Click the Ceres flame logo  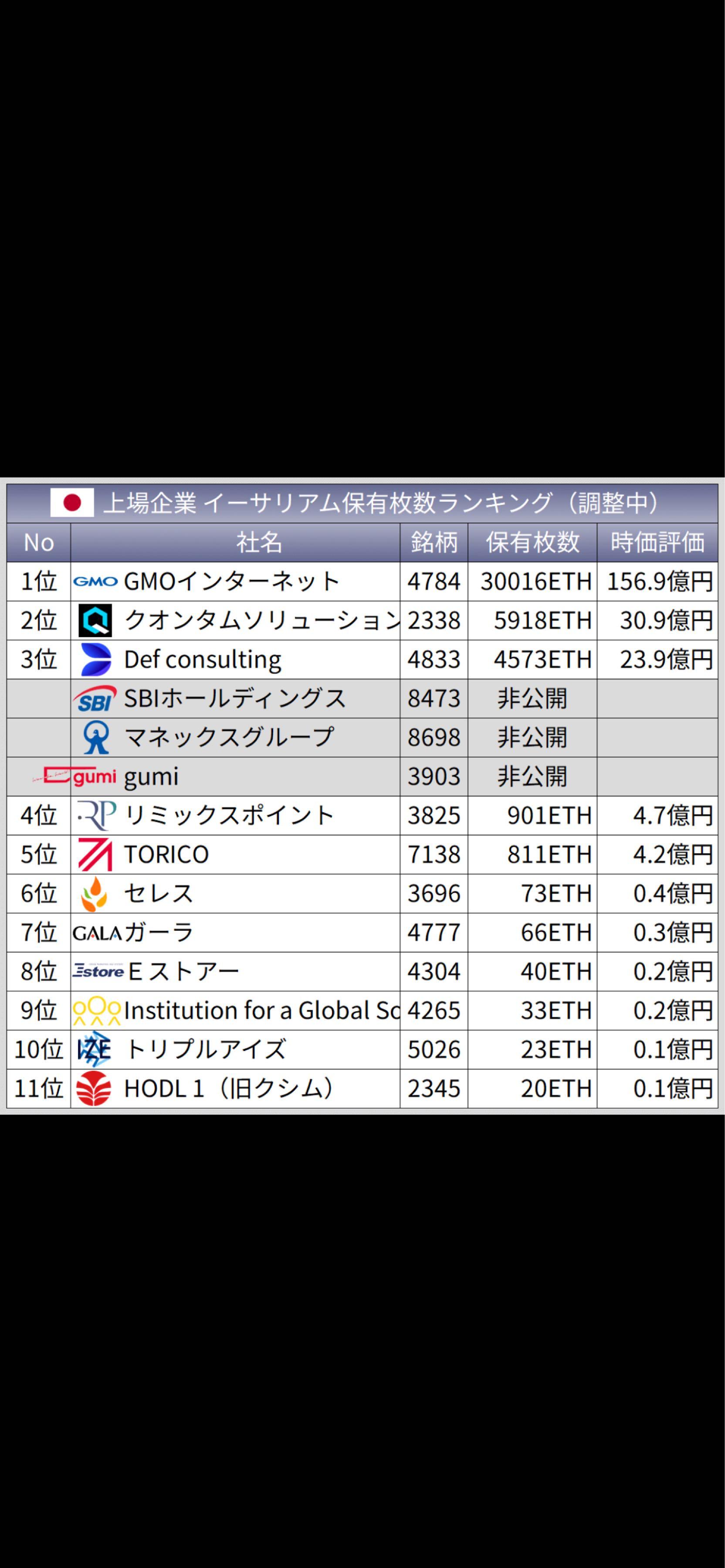point(95,894)
